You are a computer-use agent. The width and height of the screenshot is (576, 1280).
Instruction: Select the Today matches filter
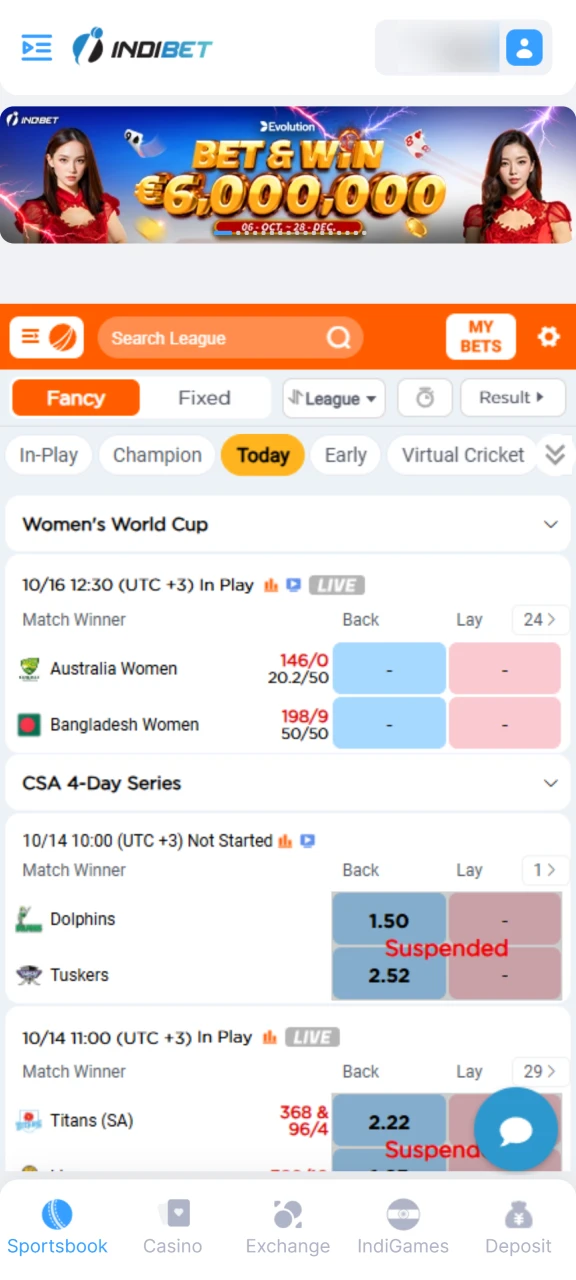point(262,455)
